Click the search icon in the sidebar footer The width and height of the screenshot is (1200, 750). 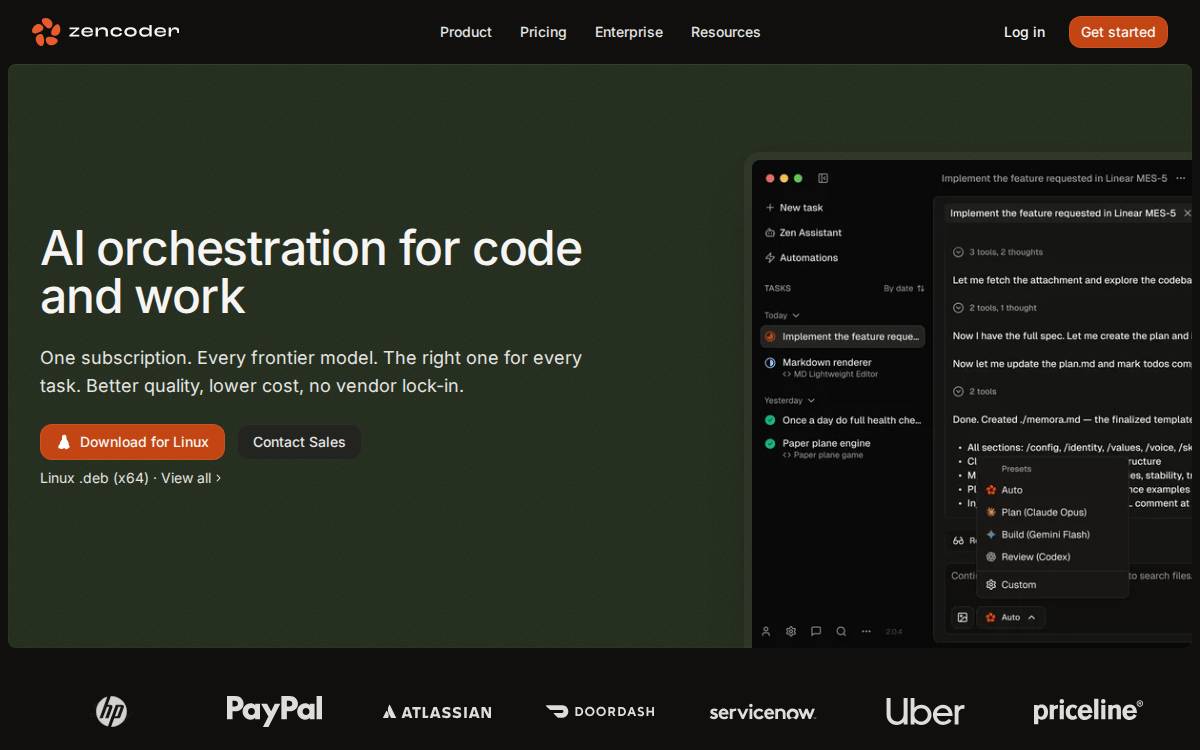[x=841, y=631]
